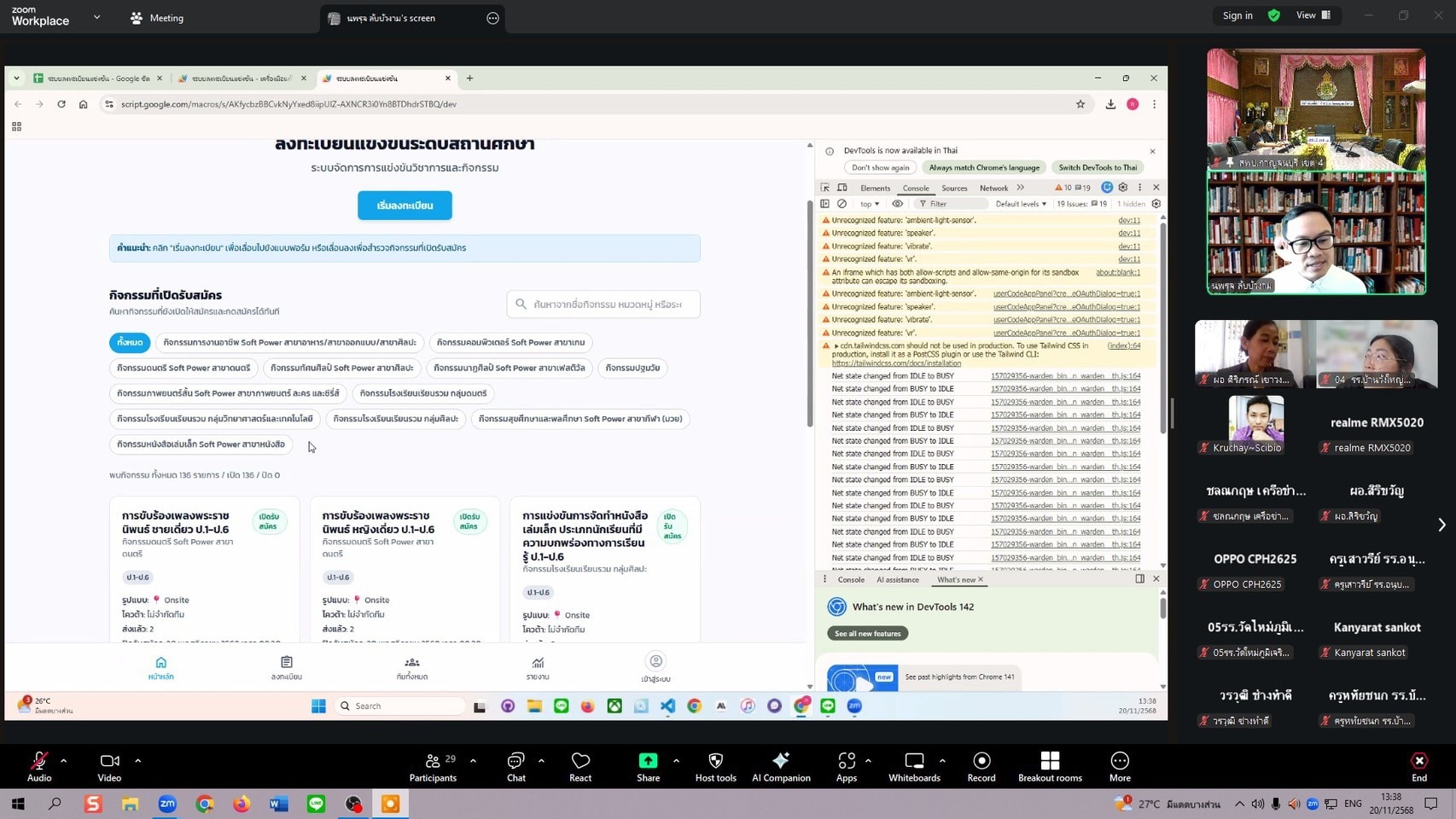Open the Zoom Workplace dropdown chevron
Screen dimensions: 1456x819
tap(96, 17)
